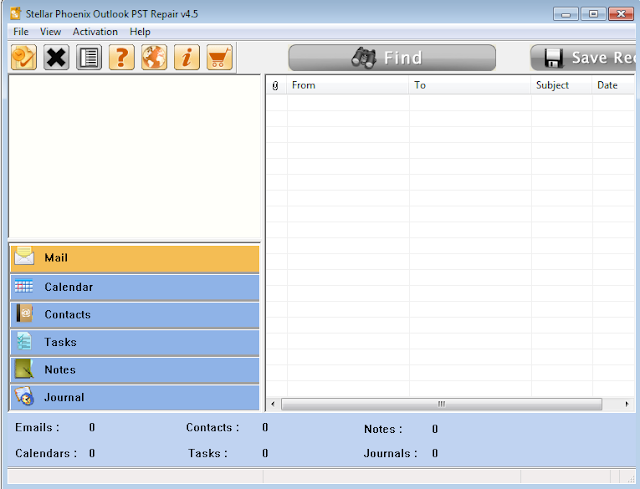This screenshot has height=489, width=640.
Task: Click the Journal clock icon
Action: tap(24, 396)
